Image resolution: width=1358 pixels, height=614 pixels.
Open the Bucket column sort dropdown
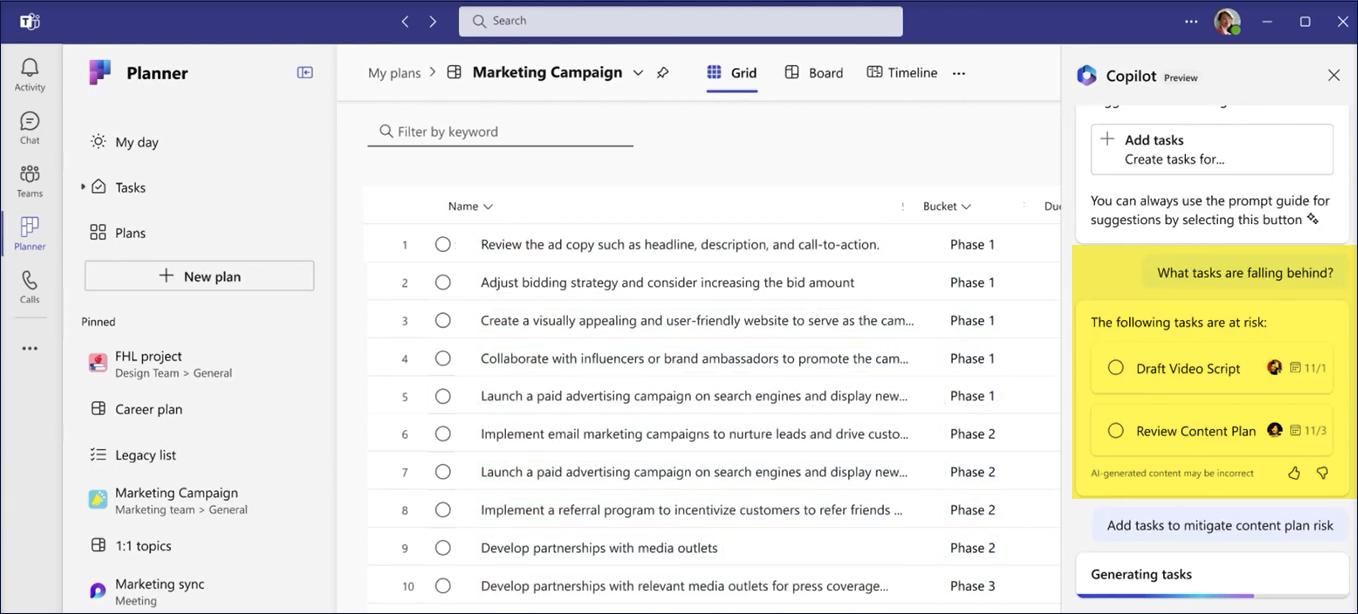[x=966, y=207]
